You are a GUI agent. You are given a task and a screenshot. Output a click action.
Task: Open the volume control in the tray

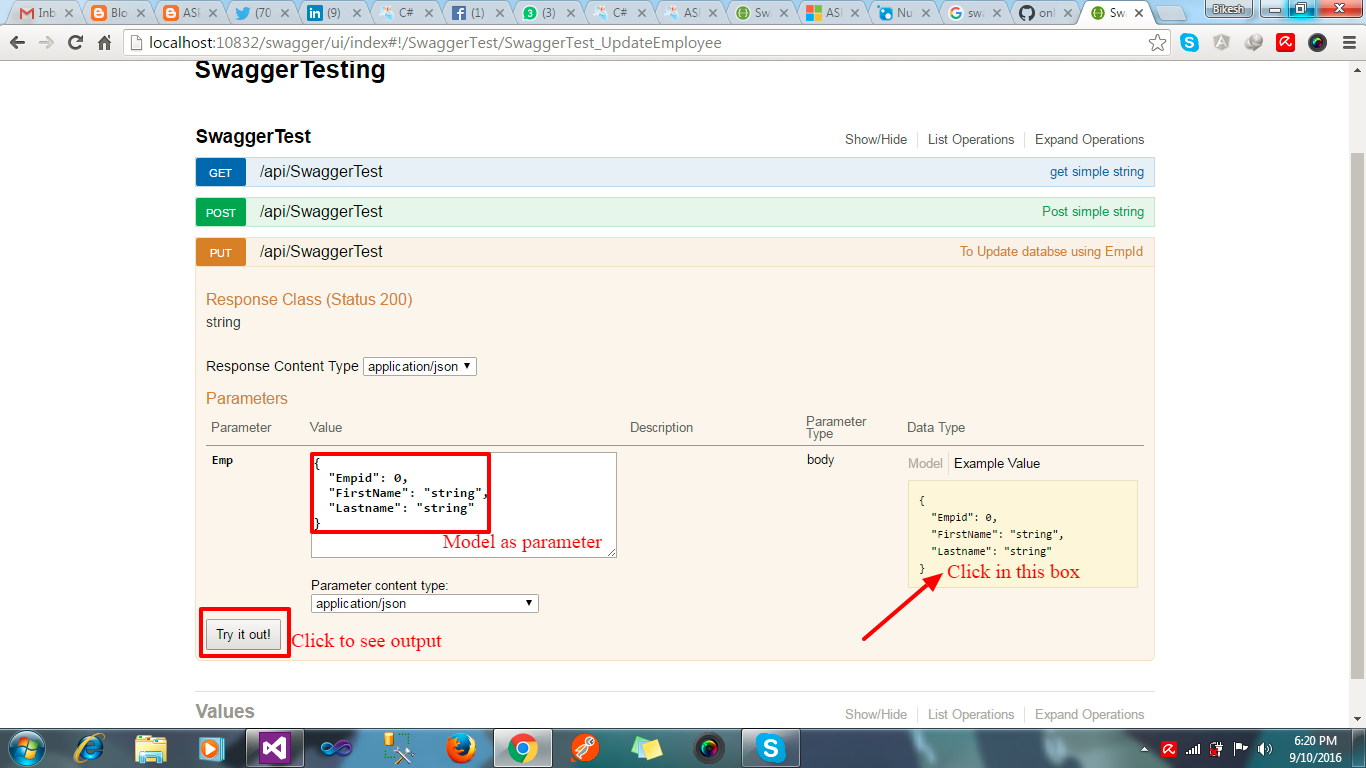1263,748
